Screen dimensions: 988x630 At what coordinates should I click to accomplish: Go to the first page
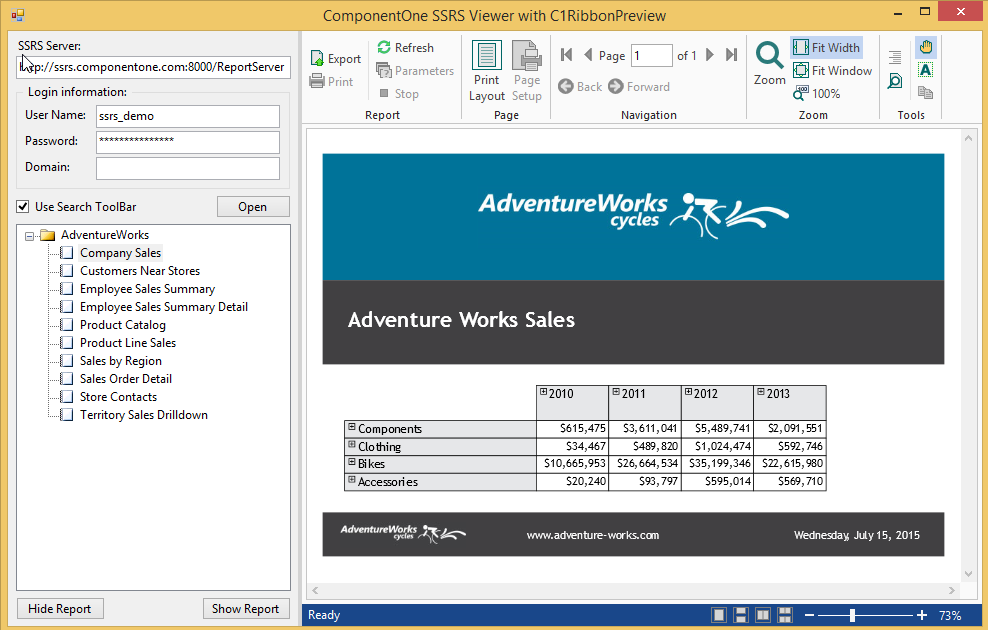click(x=566, y=55)
